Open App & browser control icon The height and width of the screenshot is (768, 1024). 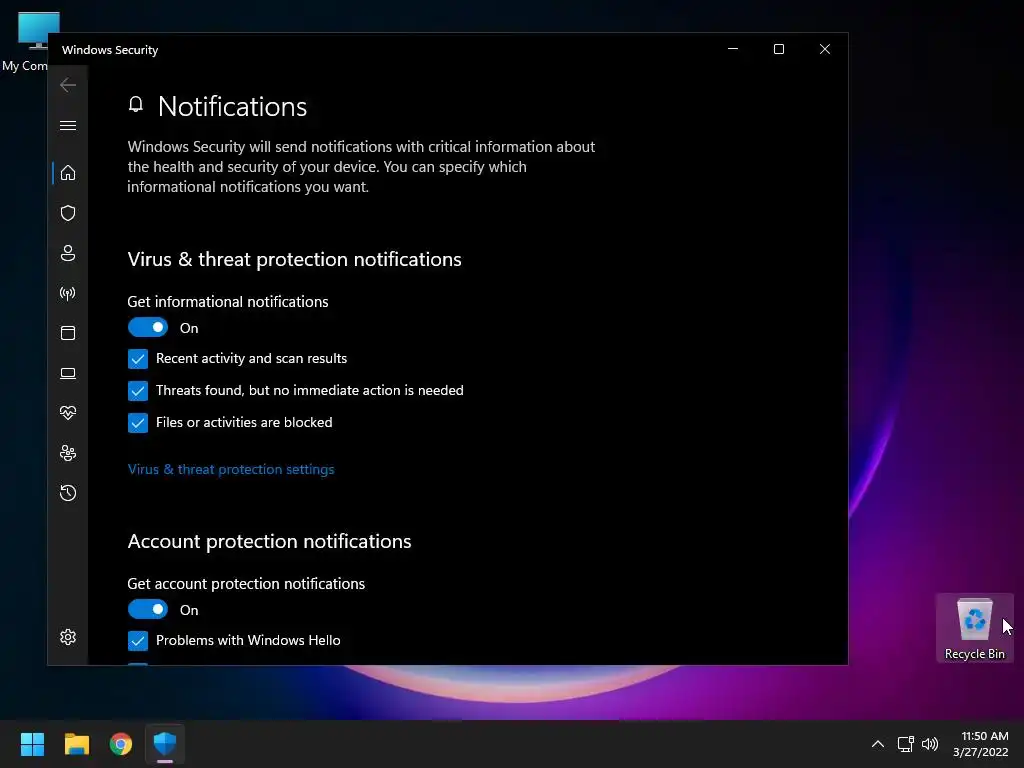click(x=68, y=333)
